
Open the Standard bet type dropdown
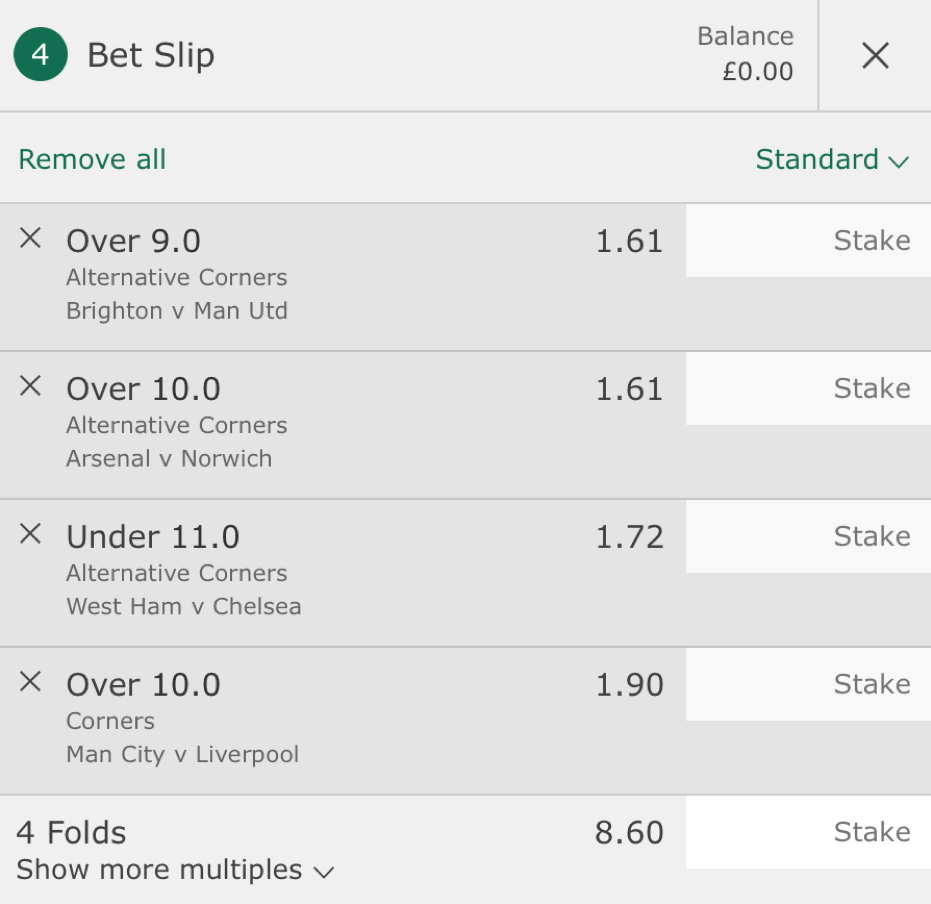click(832, 159)
